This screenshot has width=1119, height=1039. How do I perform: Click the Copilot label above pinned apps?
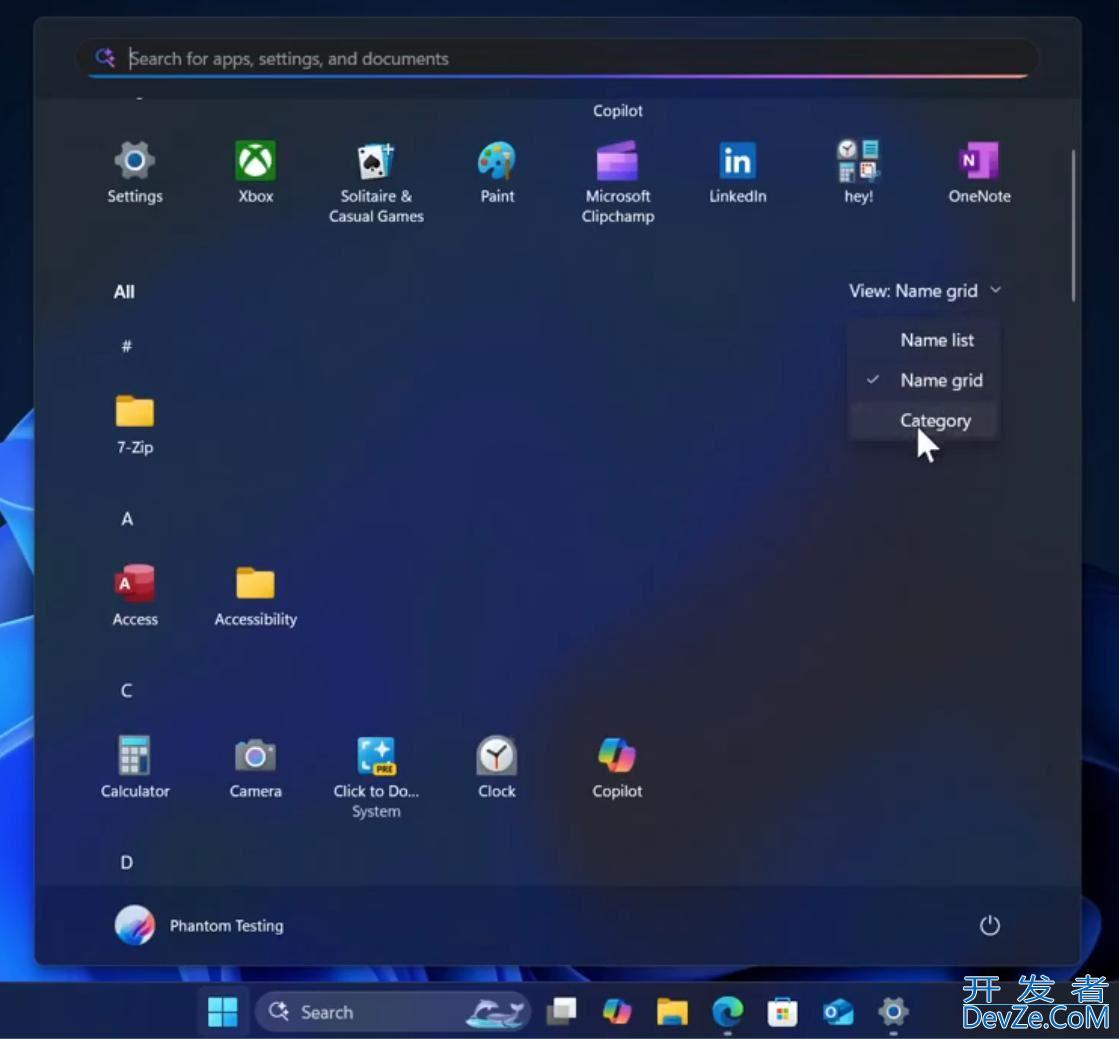tap(617, 111)
